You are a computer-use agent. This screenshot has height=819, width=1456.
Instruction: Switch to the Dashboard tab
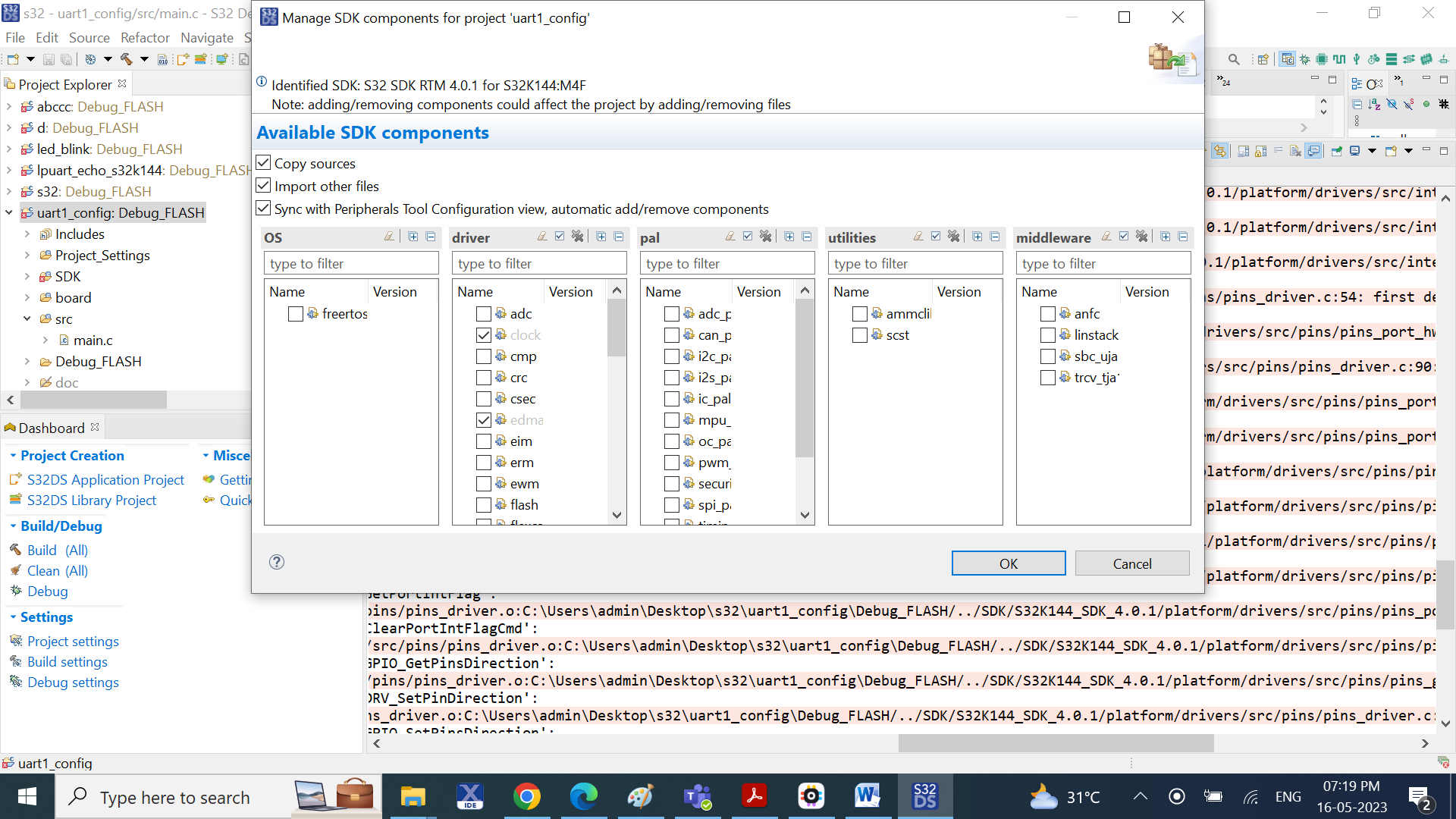coord(51,427)
